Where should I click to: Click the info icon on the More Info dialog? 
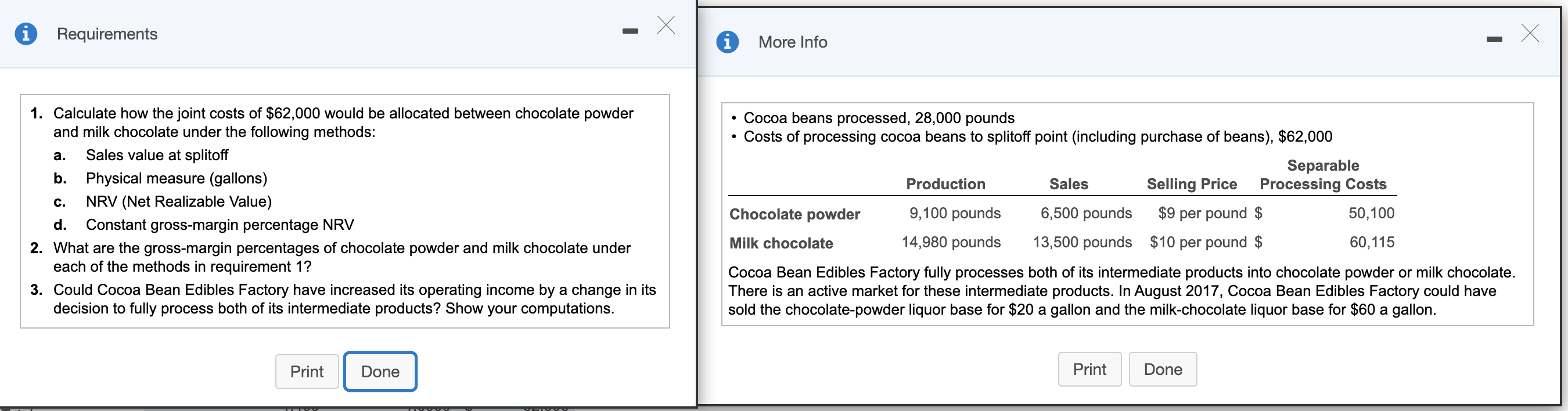point(728,41)
